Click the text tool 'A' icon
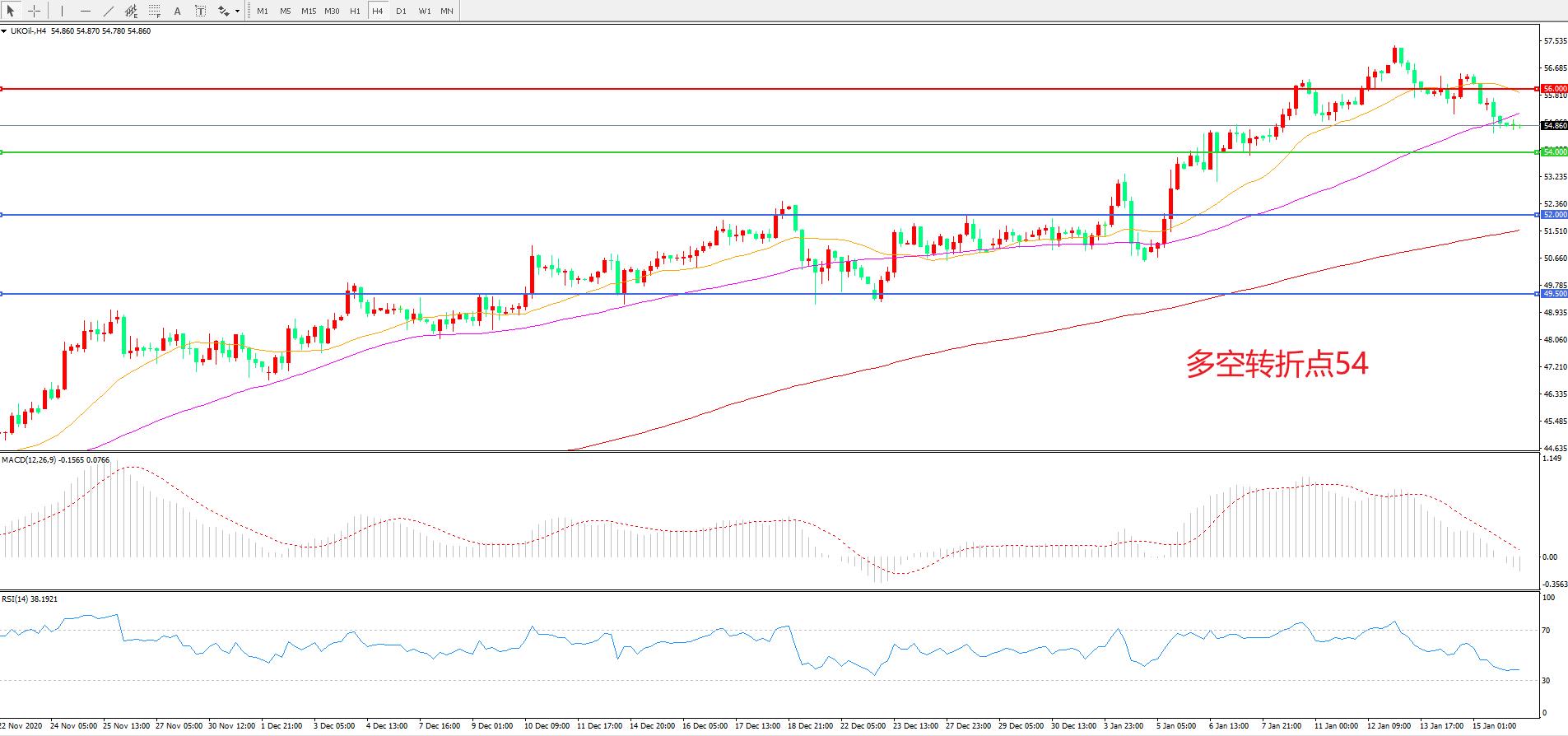 pyautogui.click(x=177, y=11)
